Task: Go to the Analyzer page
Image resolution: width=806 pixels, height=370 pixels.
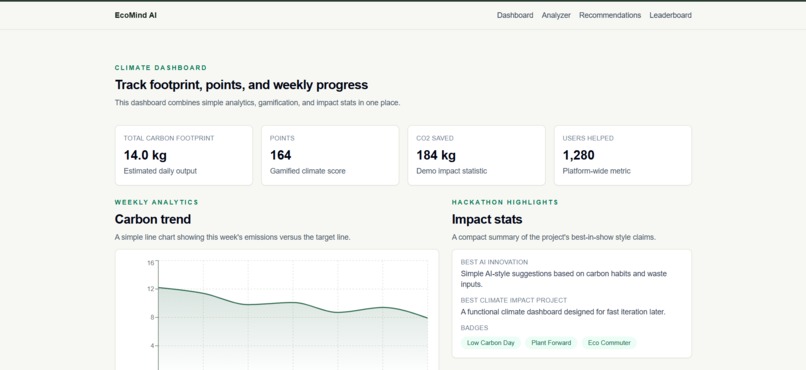Action: tap(556, 15)
